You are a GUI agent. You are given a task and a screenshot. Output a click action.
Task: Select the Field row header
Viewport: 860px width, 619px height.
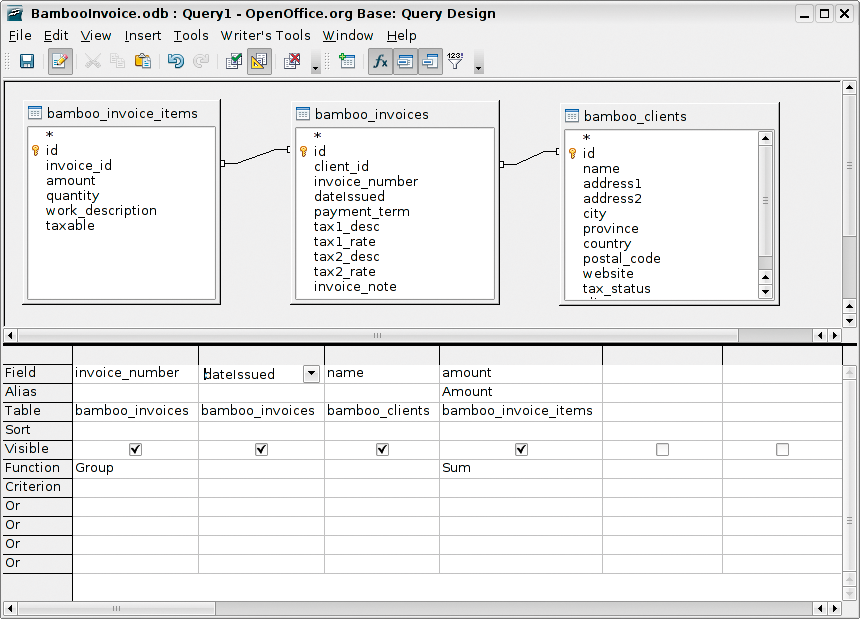pyautogui.click(x=37, y=373)
